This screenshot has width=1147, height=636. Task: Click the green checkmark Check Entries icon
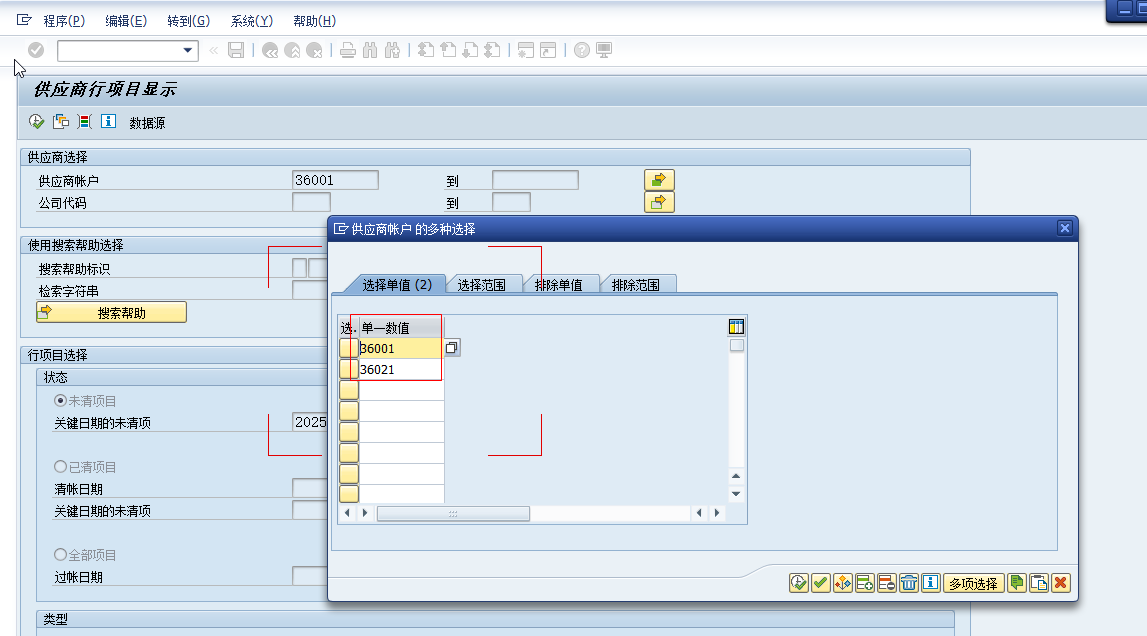click(821, 583)
